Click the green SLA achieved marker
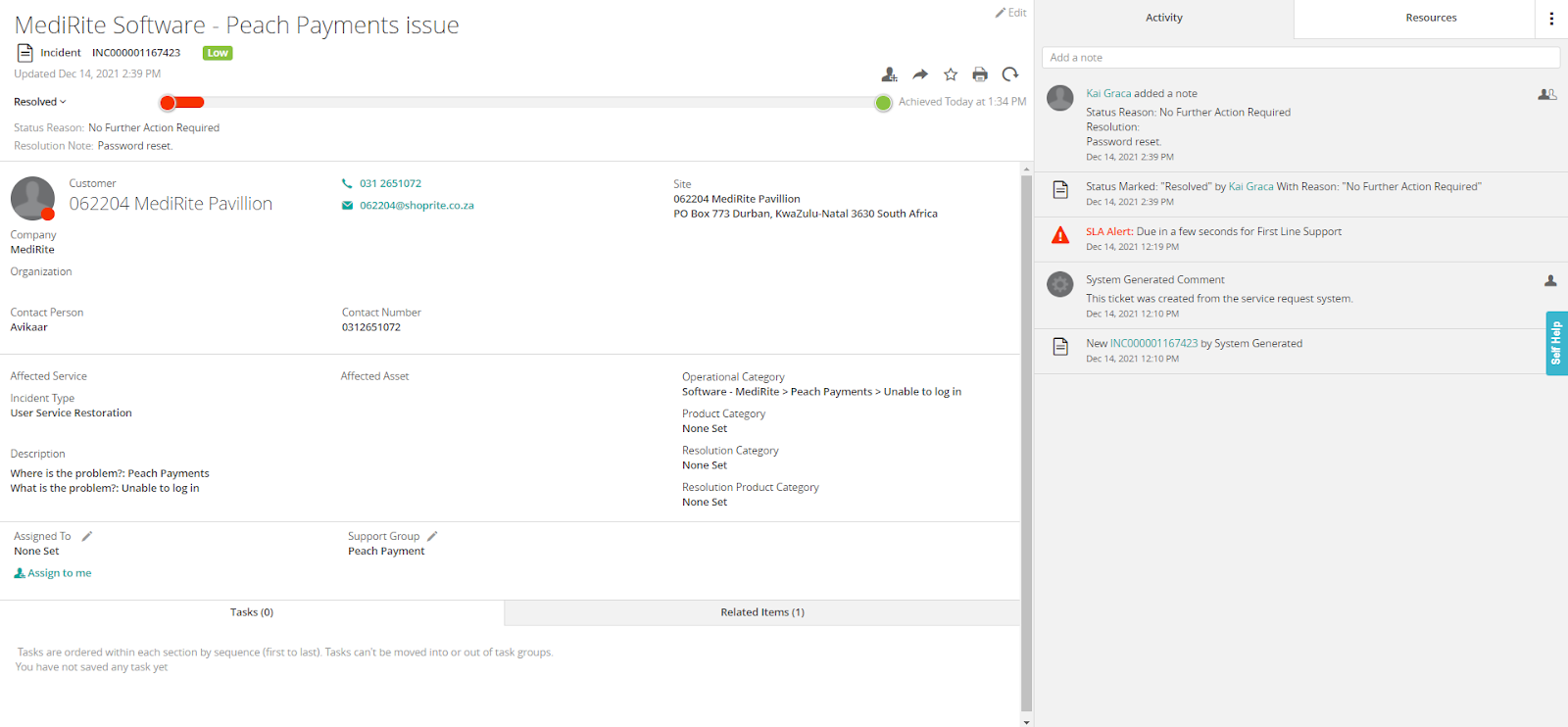 883,103
